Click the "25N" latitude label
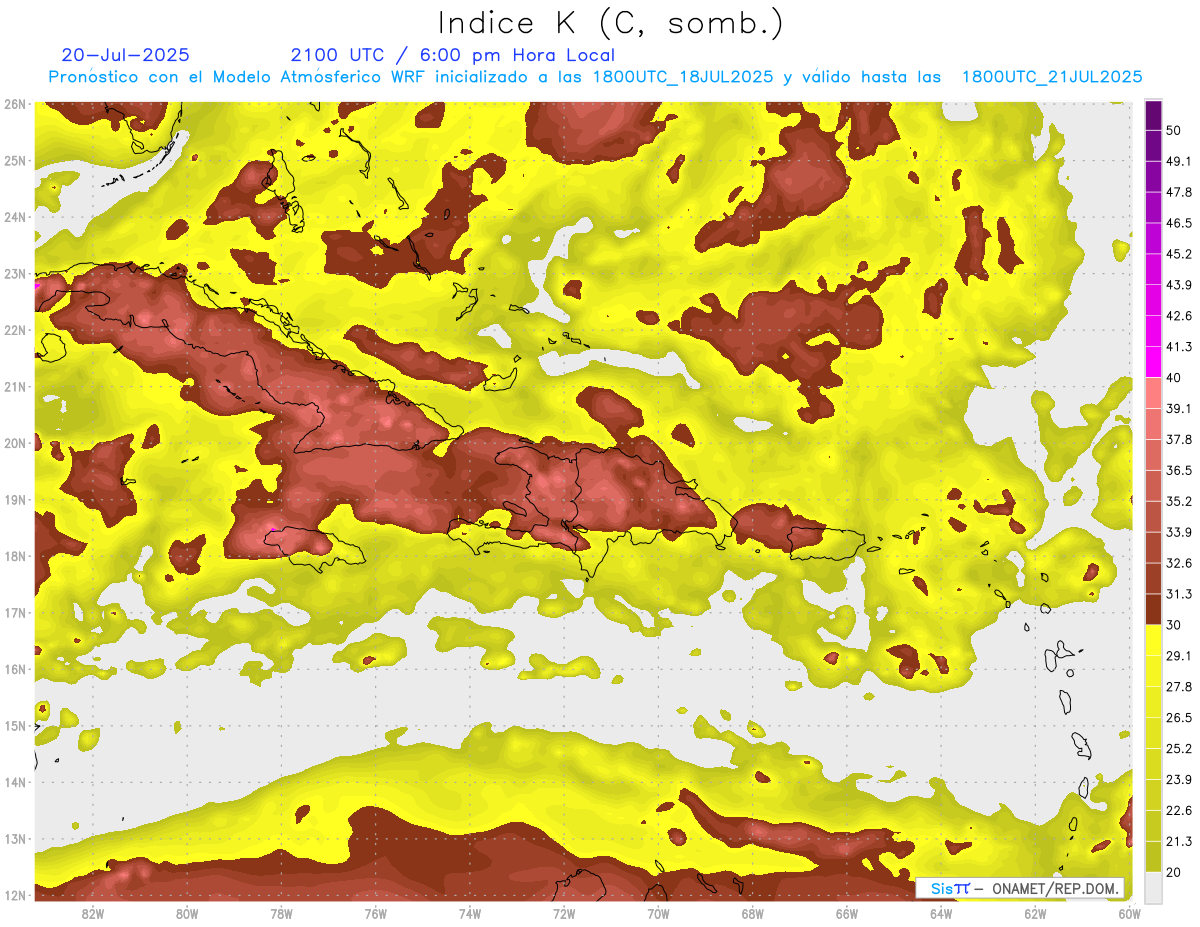The width and height of the screenshot is (1200, 927). point(15,160)
